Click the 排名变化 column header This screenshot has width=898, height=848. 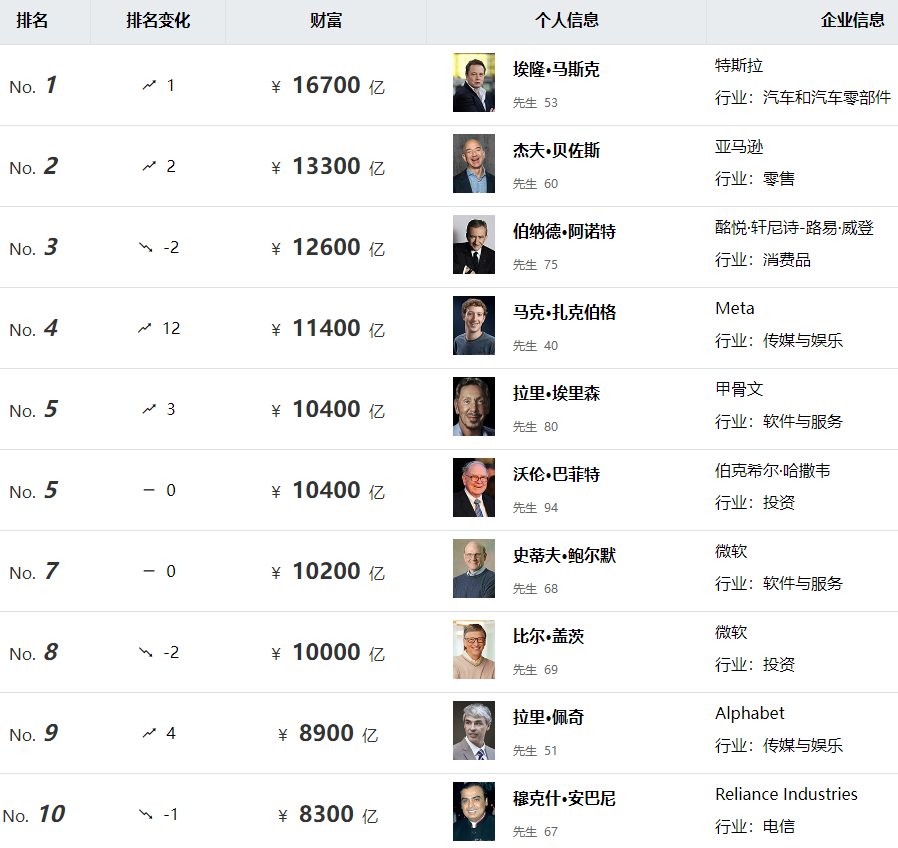pos(158,21)
